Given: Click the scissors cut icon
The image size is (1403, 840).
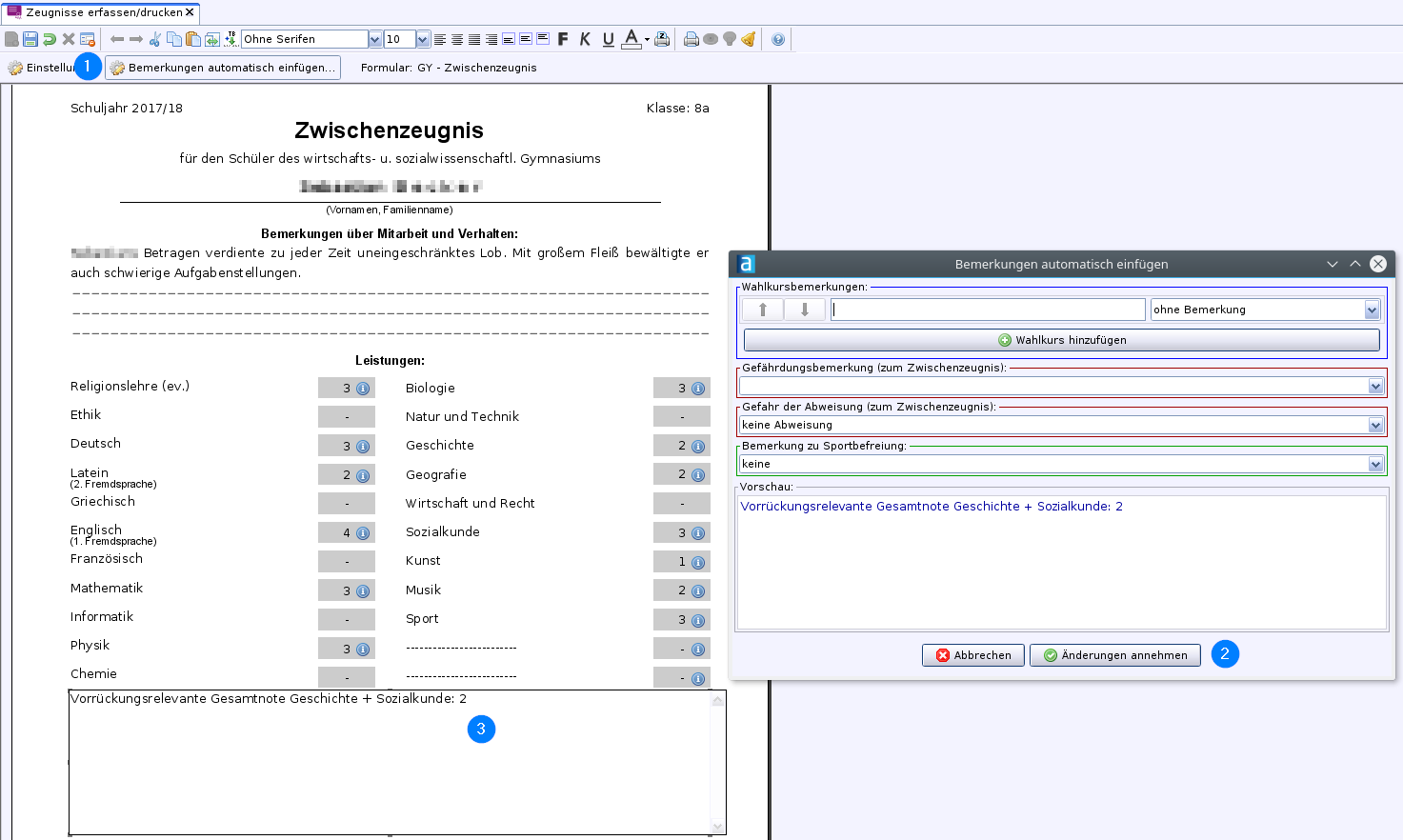Looking at the screenshot, I should point(155,39).
